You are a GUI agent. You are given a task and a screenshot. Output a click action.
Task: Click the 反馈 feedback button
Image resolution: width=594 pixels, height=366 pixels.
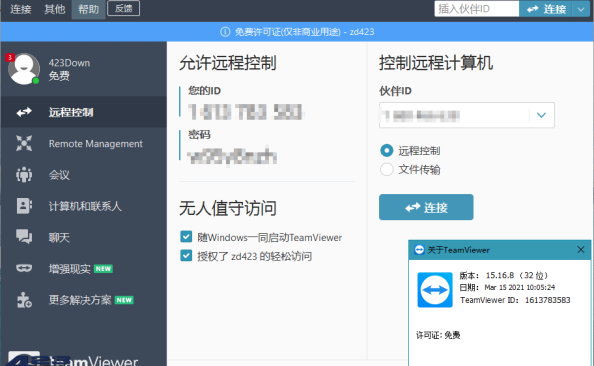pyautogui.click(x=123, y=8)
